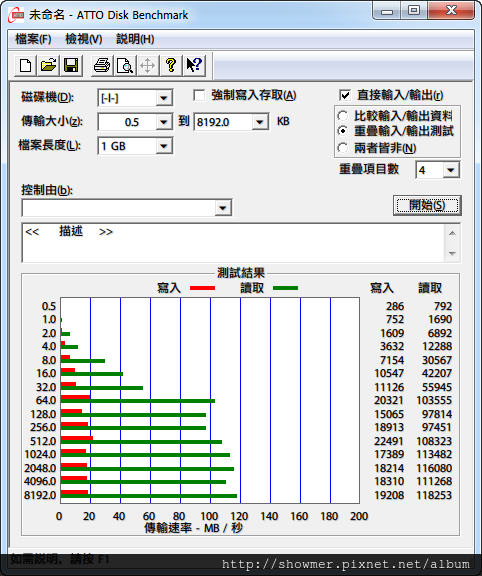Close the ATTO Disk Benchmark window
Viewport: 482px width, 576px height.
click(451, 11)
